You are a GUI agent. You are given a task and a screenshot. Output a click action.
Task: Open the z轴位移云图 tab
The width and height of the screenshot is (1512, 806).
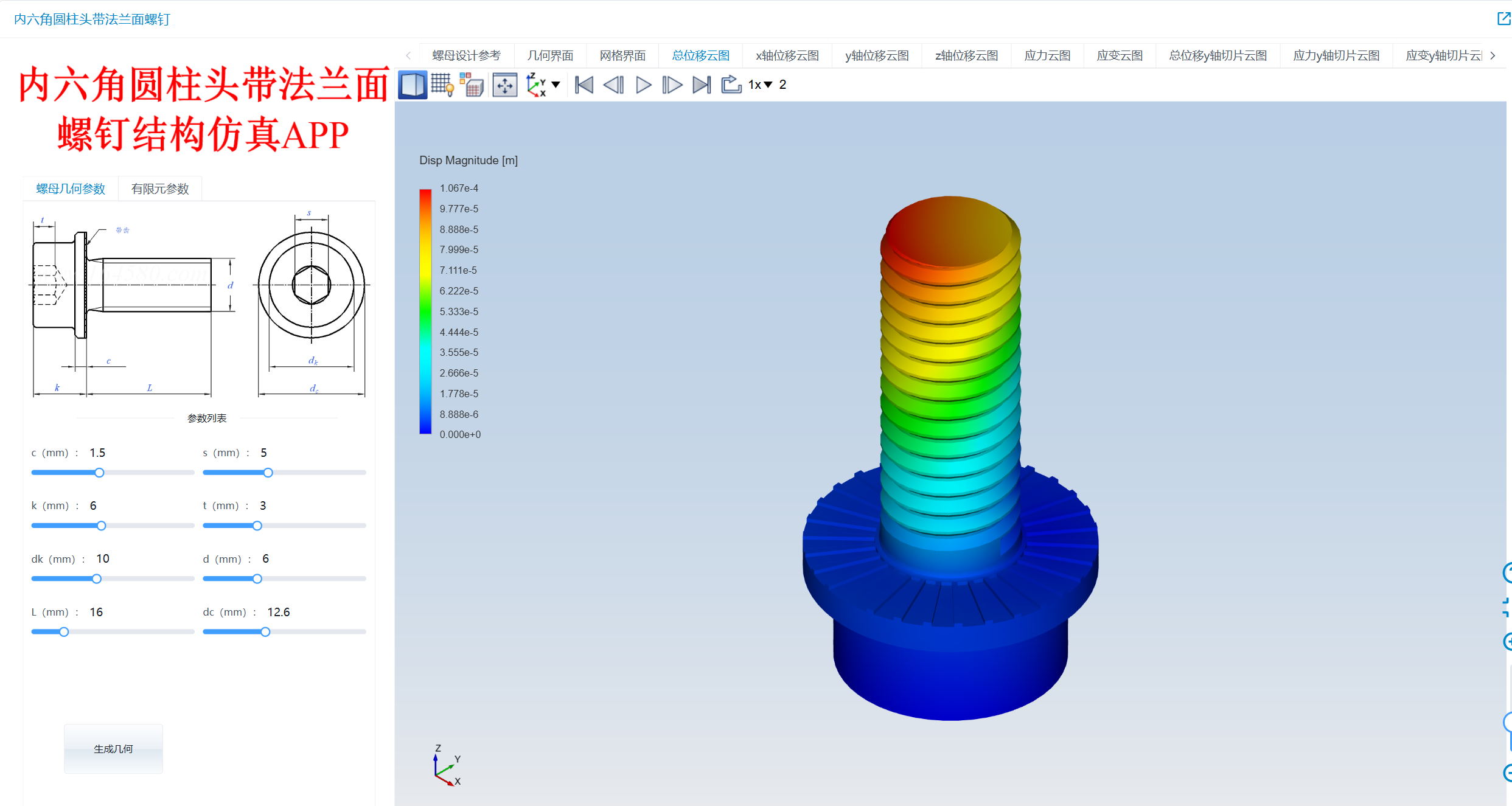(966, 55)
